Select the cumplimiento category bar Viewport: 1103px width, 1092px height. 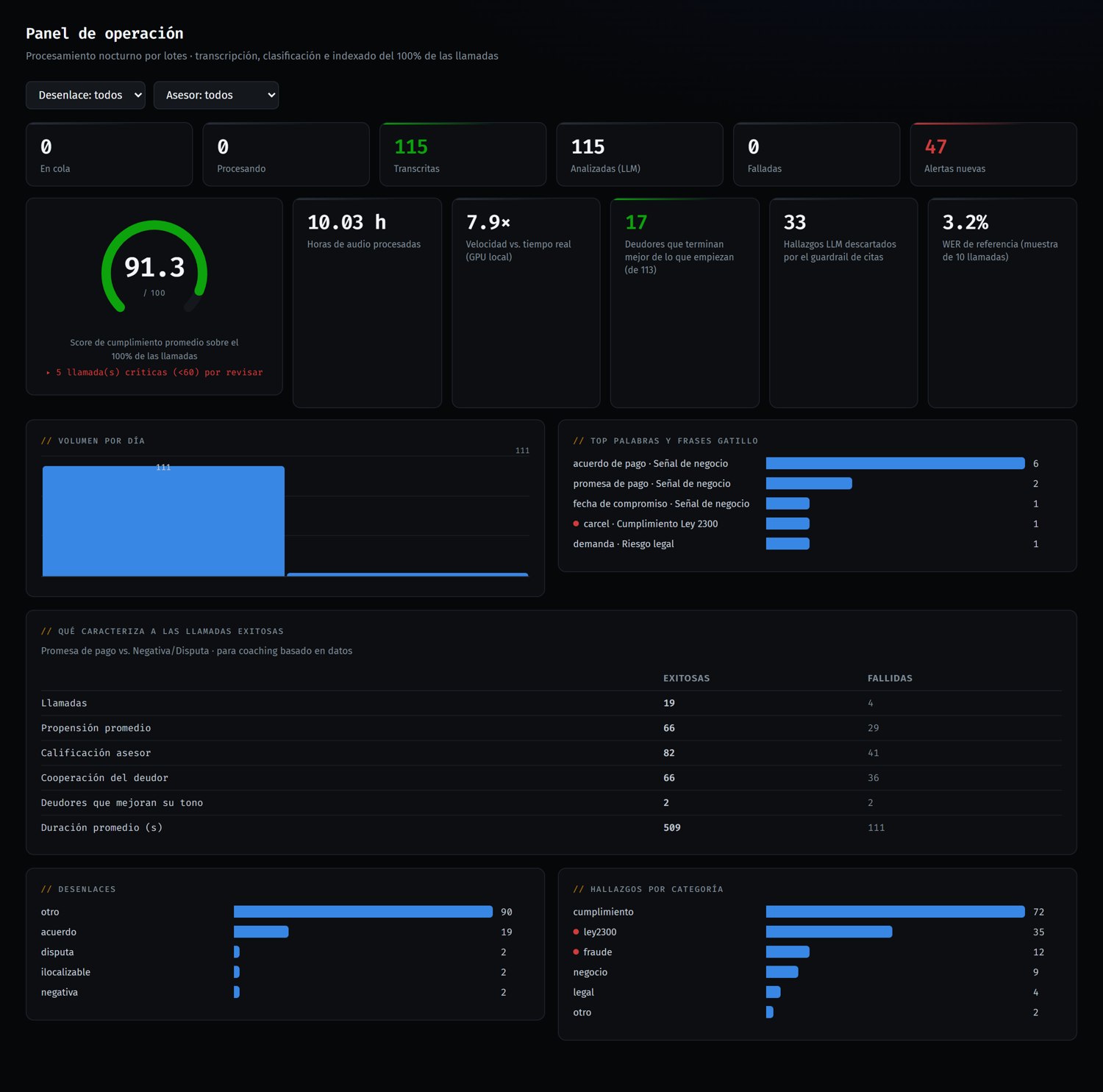point(895,912)
